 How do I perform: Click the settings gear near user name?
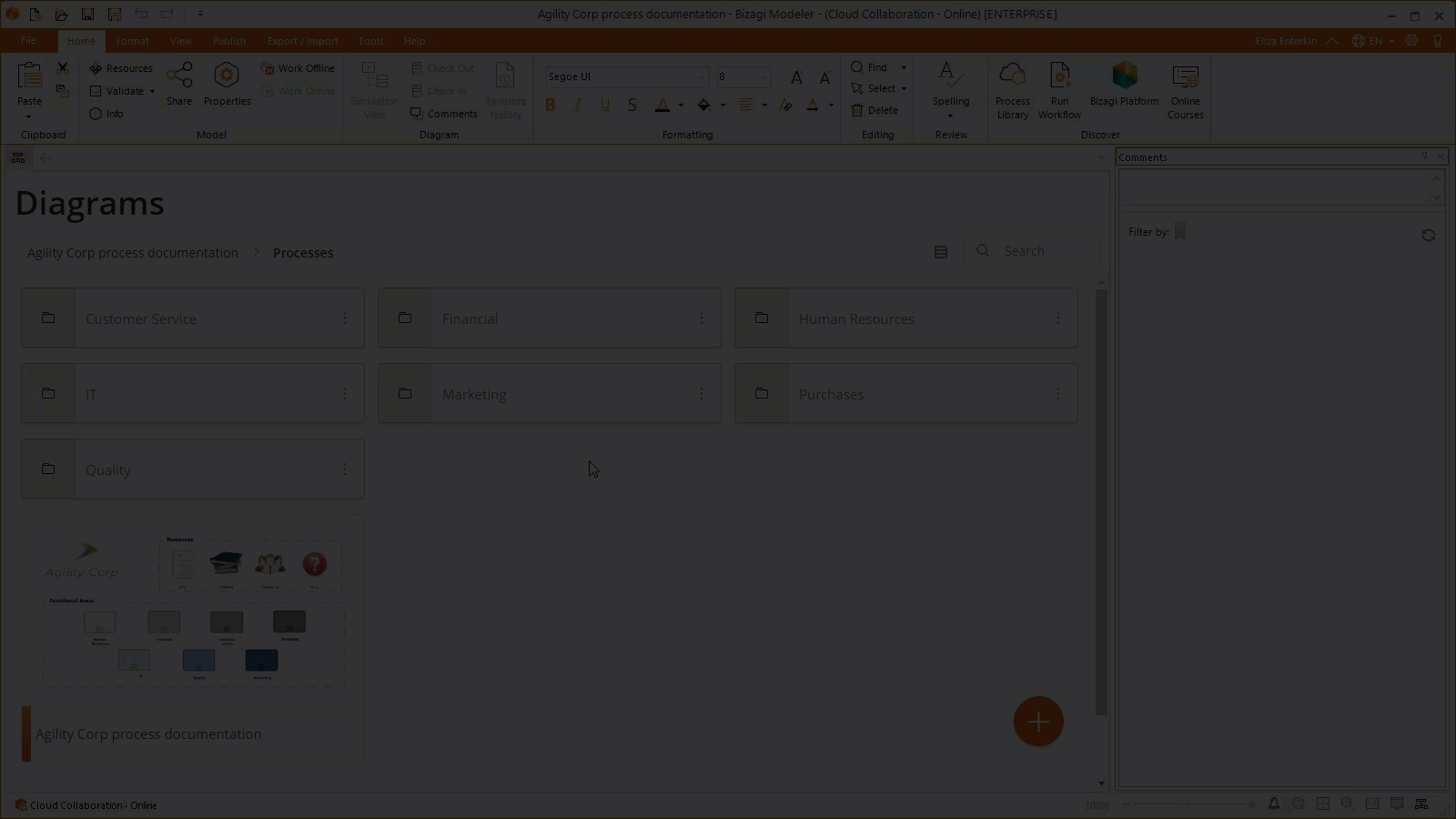pos(1411,41)
